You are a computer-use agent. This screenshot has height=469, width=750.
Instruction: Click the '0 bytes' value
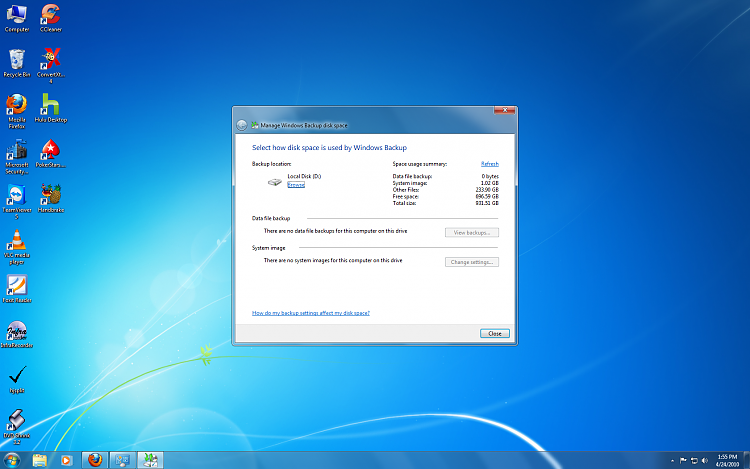click(x=490, y=176)
